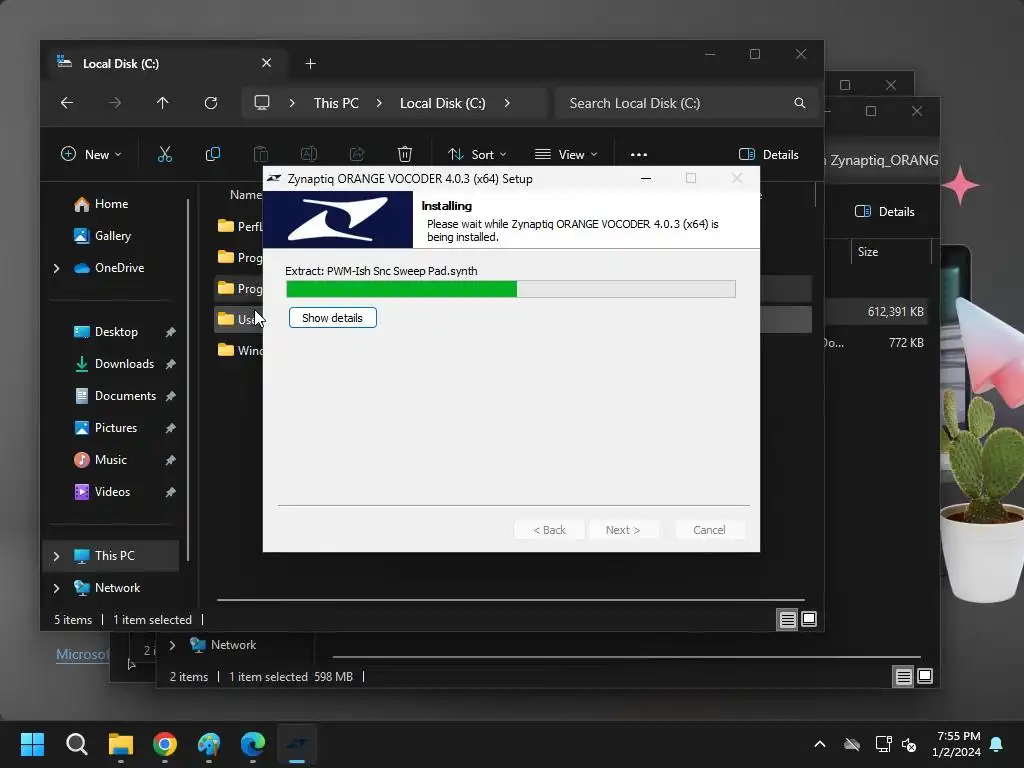Image resolution: width=1024 pixels, height=768 pixels.
Task: Switch to Zynaptiq installer taskbar icon
Action: [297, 744]
